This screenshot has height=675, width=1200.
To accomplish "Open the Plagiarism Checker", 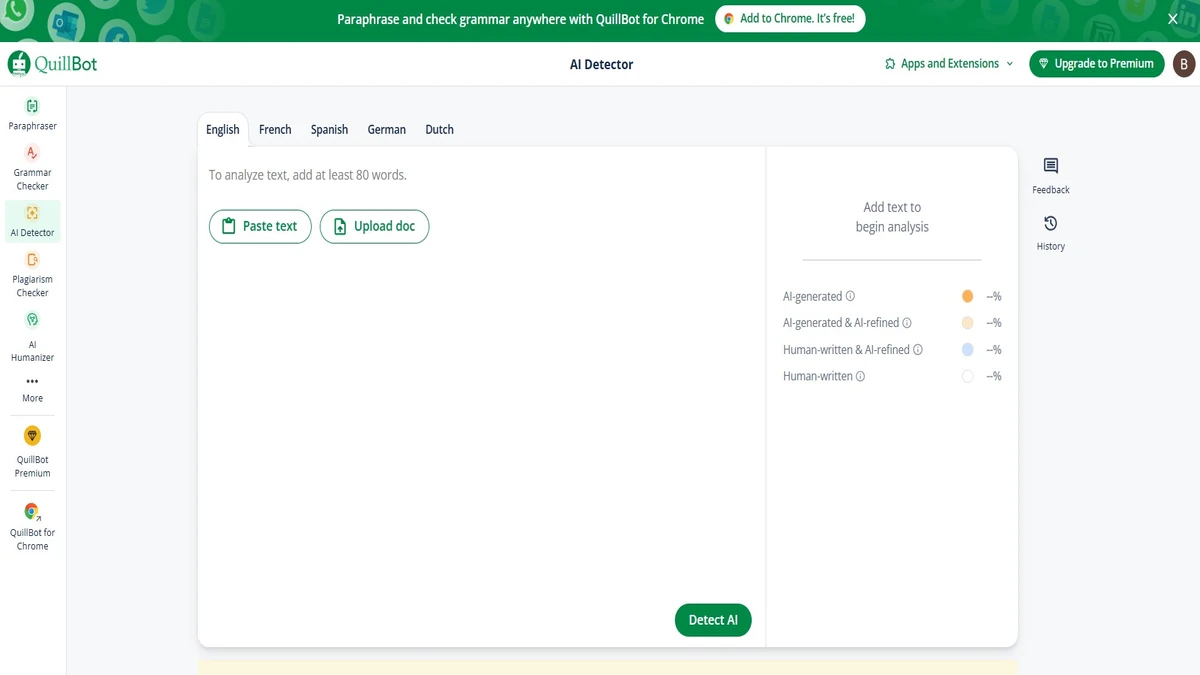I will (x=32, y=273).
